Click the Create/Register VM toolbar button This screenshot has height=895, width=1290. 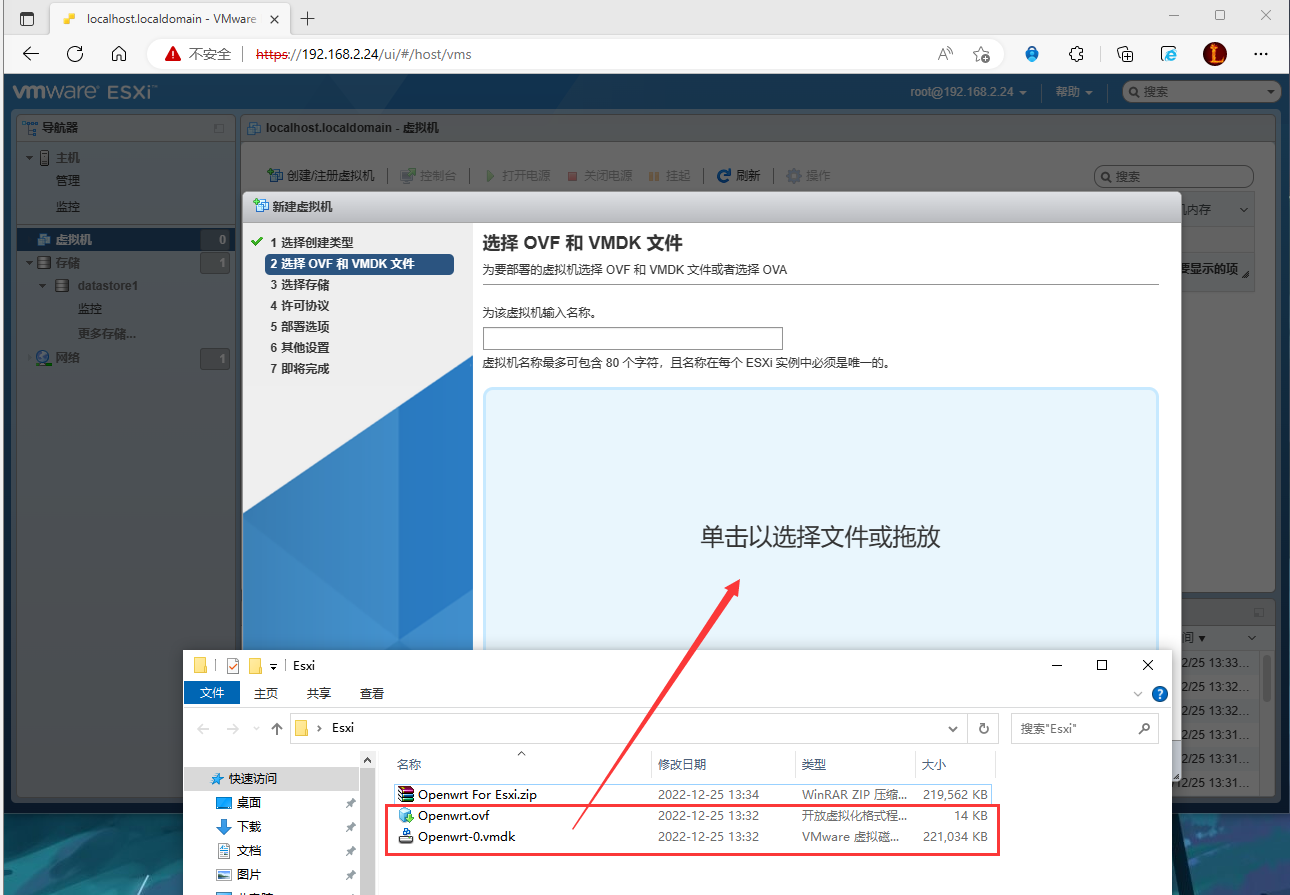(321, 175)
